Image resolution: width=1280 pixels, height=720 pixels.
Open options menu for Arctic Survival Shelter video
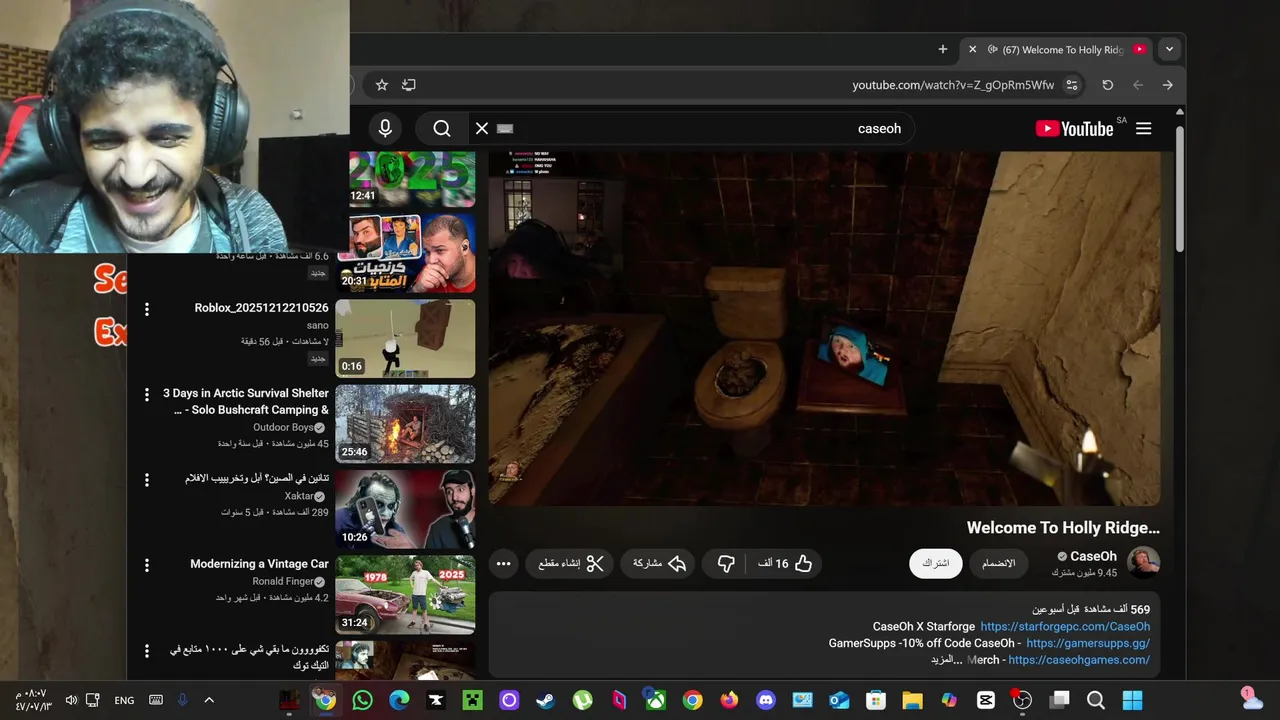coord(147,395)
